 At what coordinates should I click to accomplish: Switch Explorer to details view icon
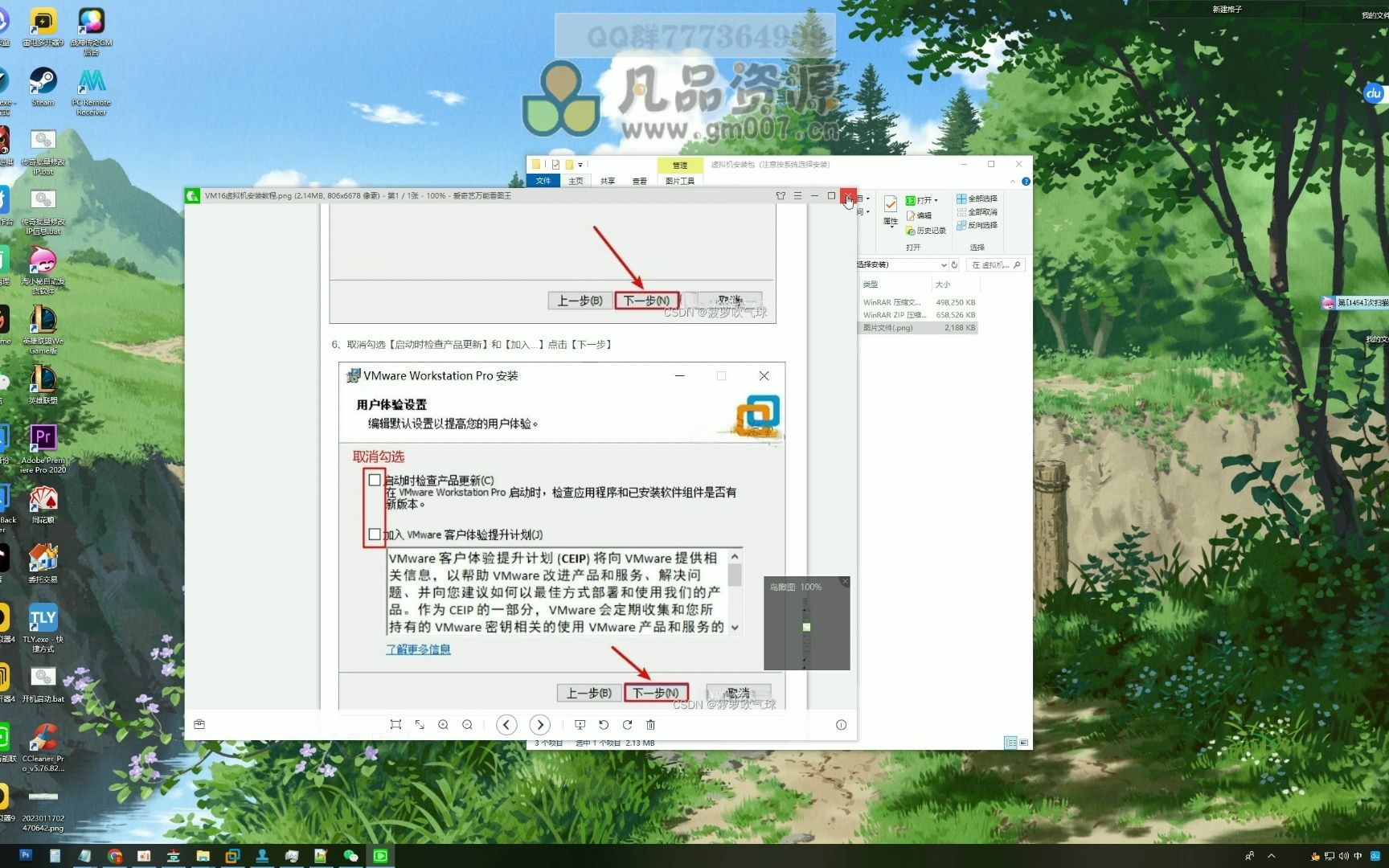click(1010, 743)
